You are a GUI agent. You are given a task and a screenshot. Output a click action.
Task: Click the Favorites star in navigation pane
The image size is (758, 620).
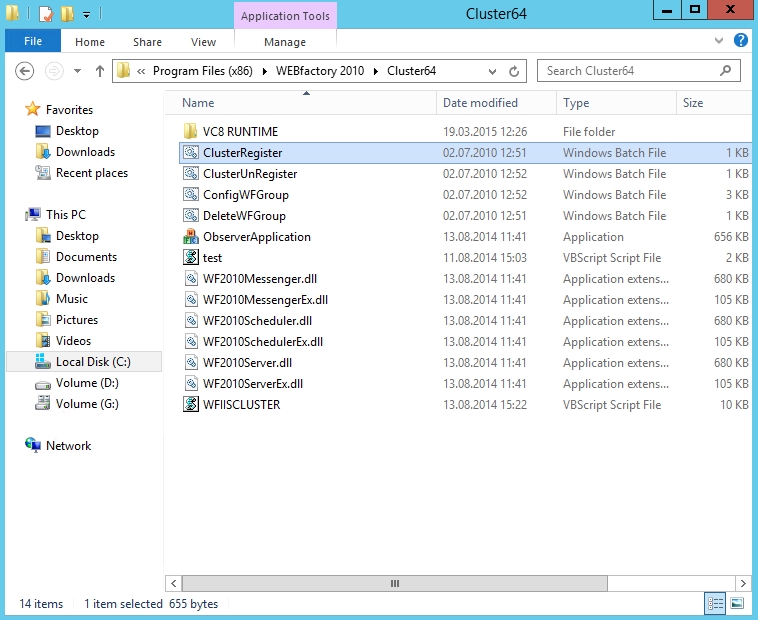pyautogui.click(x=32, y=109)
